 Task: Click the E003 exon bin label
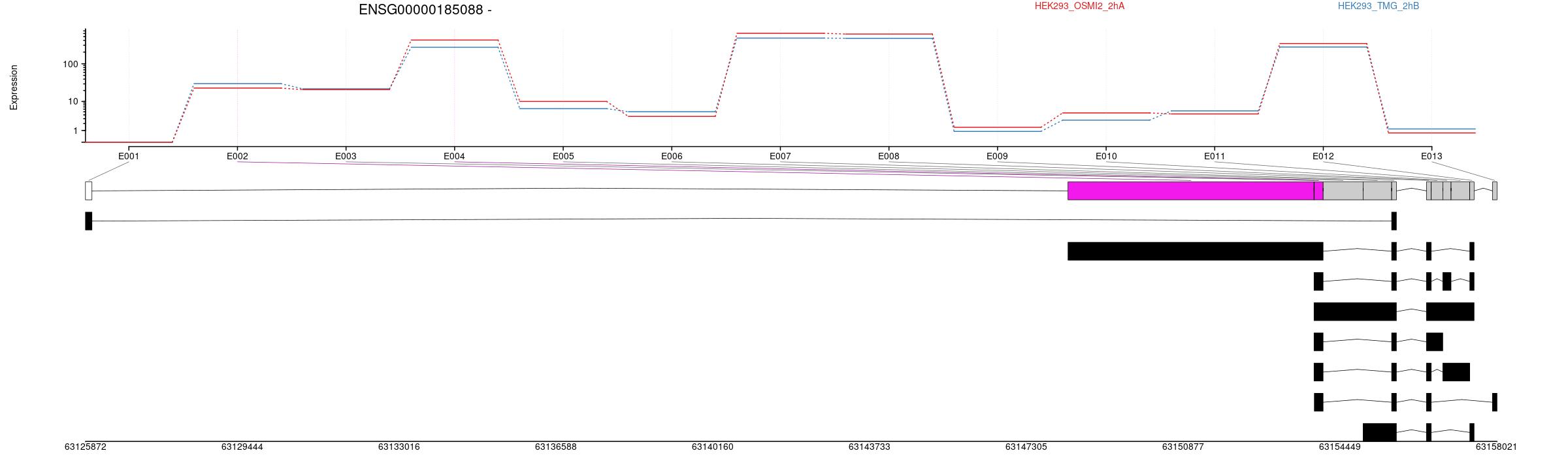pos(346,157)
